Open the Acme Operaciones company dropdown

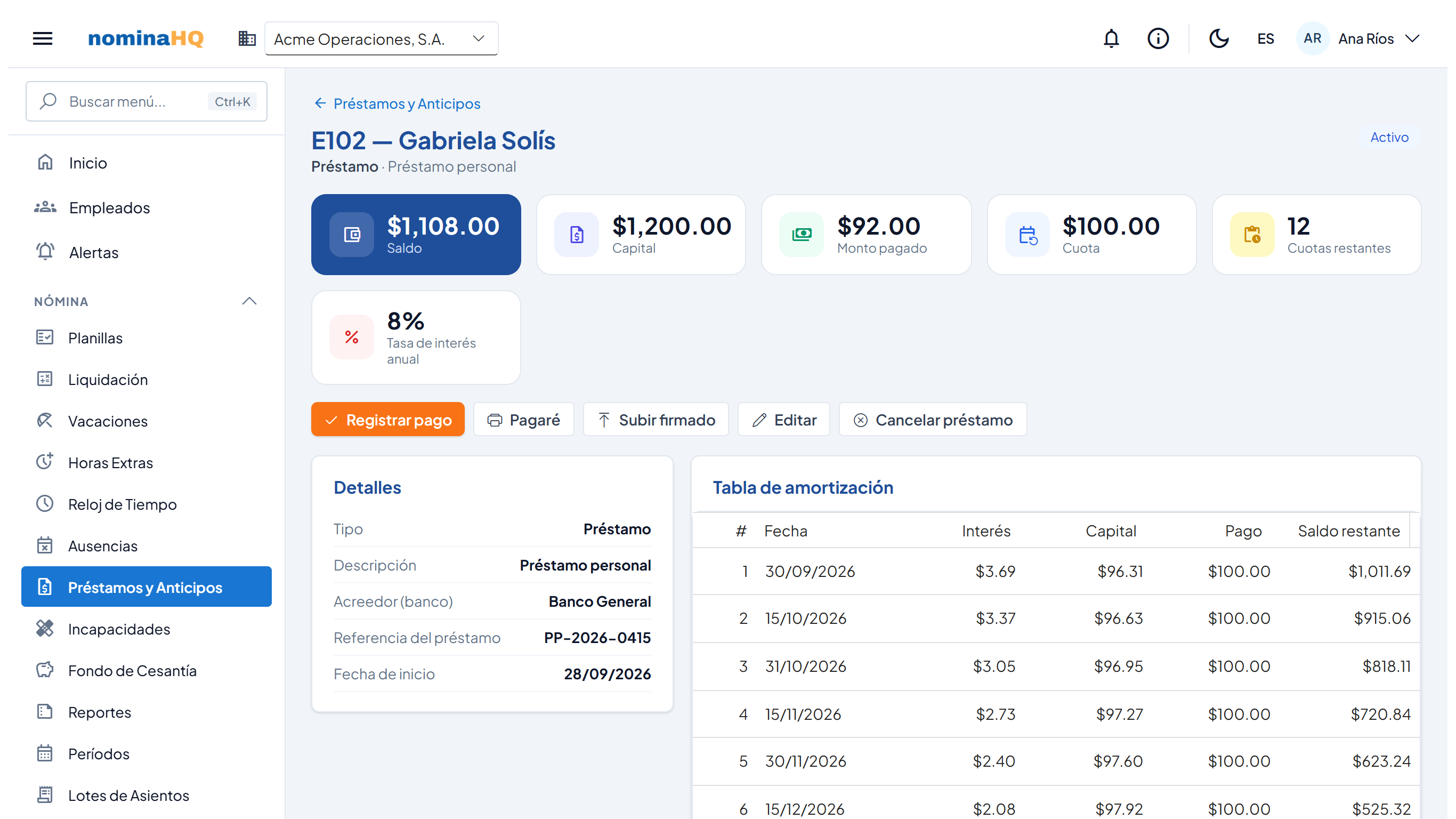pyautogui.click(x=381, y=38)
